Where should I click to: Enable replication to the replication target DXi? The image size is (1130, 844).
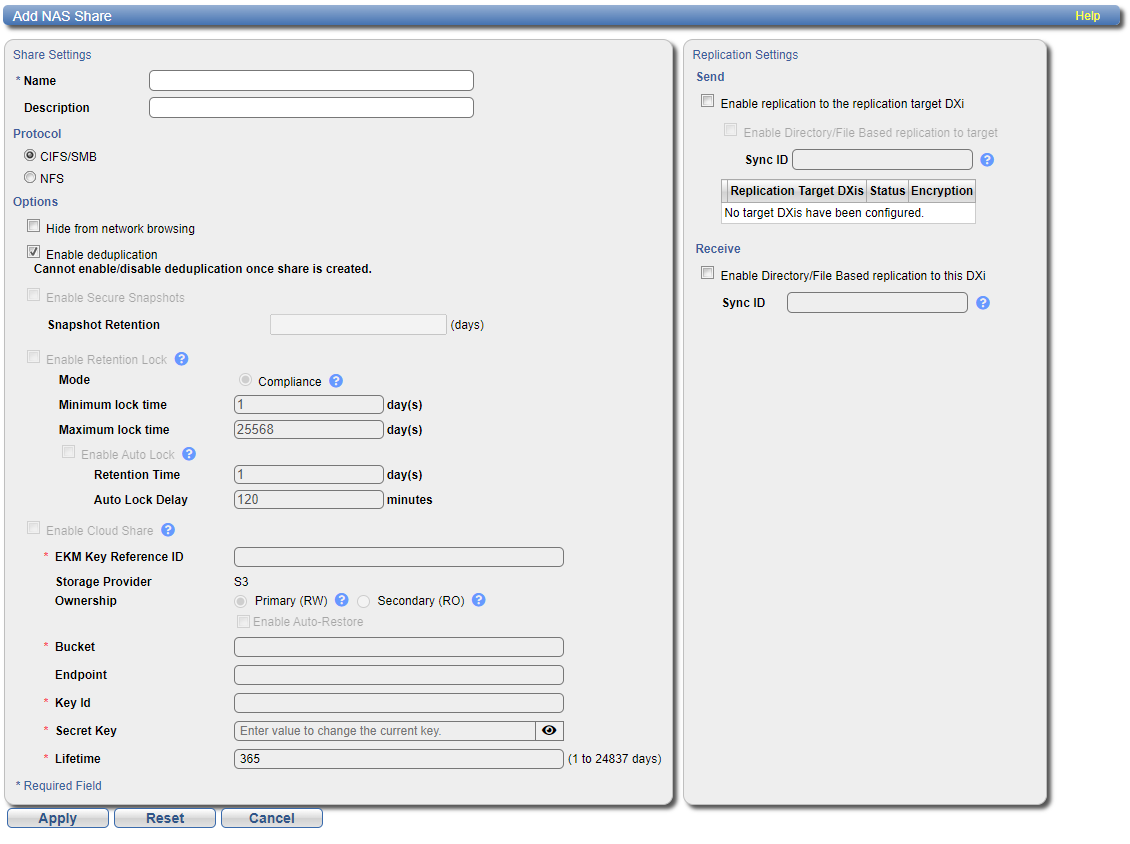(x=708, y=102)
